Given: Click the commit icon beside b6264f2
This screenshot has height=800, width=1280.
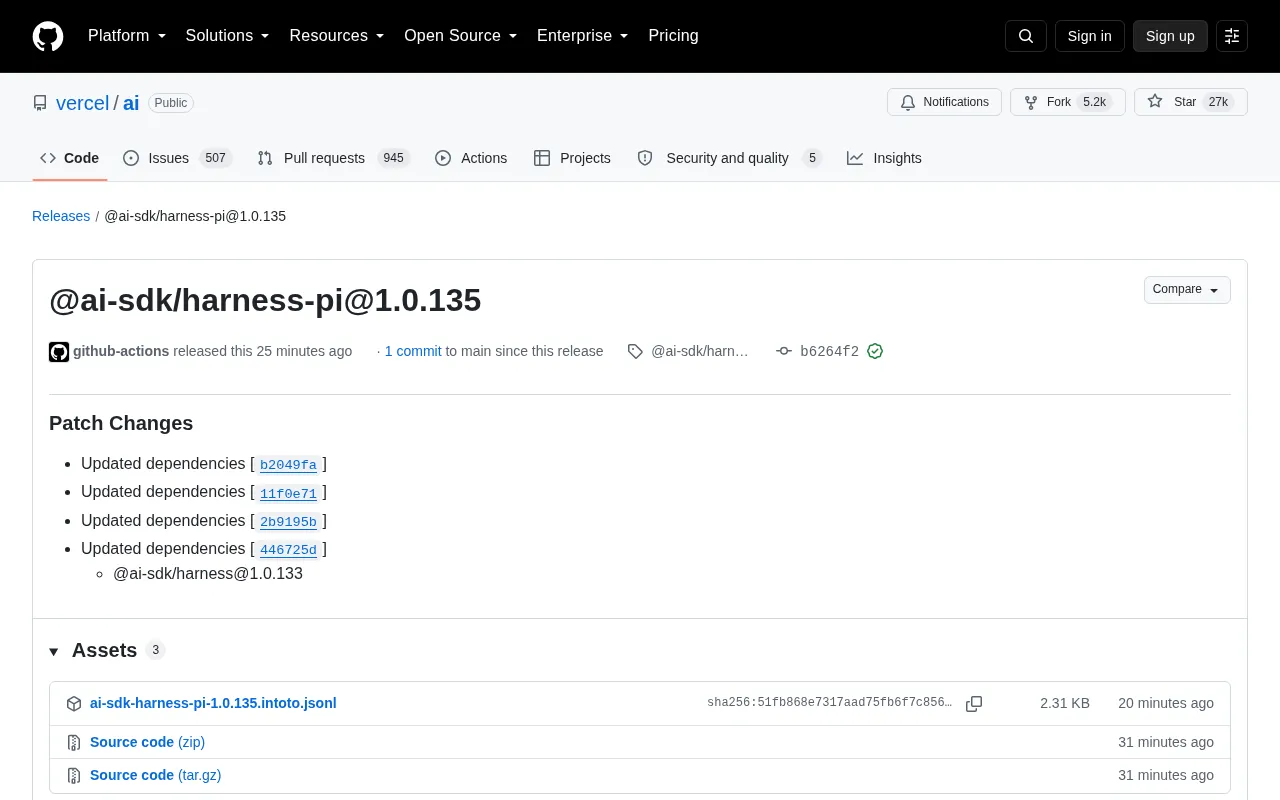Looking at the screenshot, I should pyautogui.click(x=784, y=351).
